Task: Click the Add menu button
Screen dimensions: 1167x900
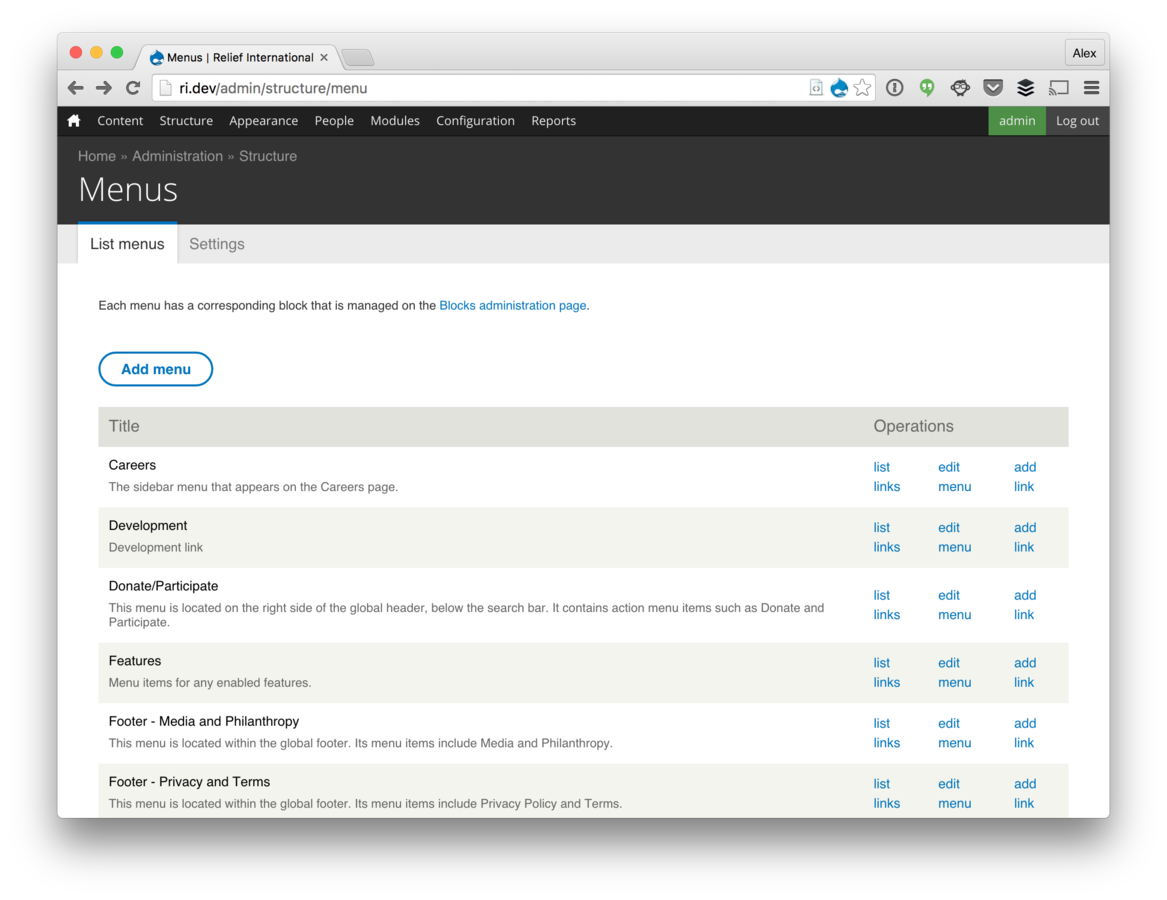Action: pyautogui.click(x=156, y=369)
